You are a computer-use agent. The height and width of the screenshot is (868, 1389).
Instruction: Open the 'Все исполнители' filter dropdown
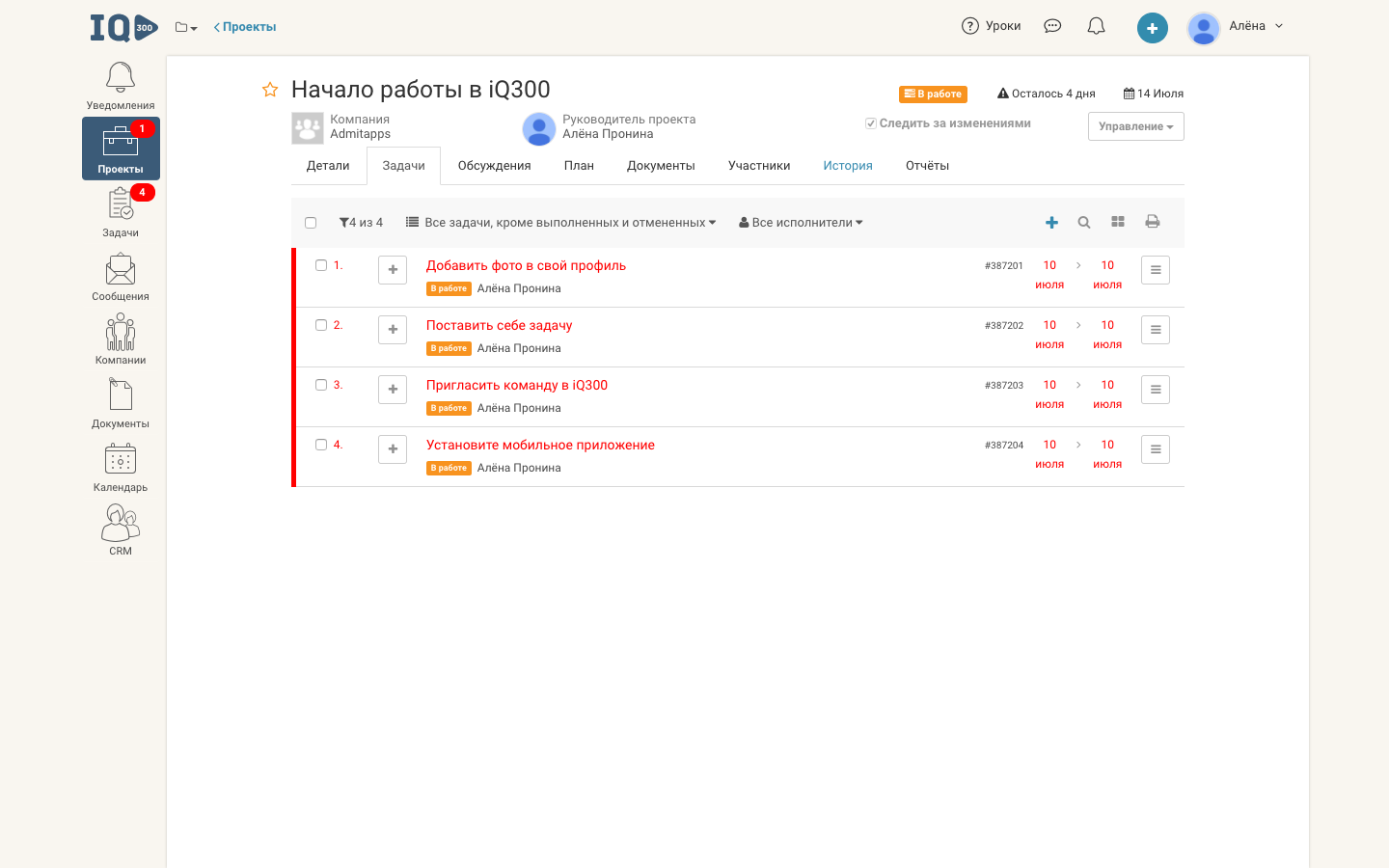(801, 223)
